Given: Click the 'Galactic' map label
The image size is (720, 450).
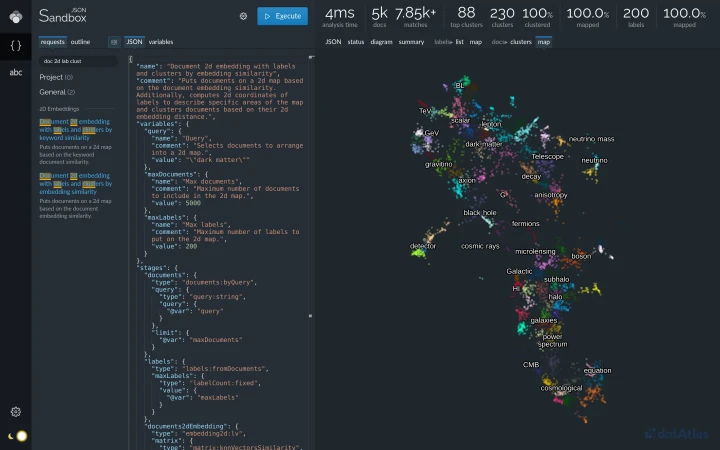Looking at the screenshot, I should pyautogui.click(x=519, y=271).
